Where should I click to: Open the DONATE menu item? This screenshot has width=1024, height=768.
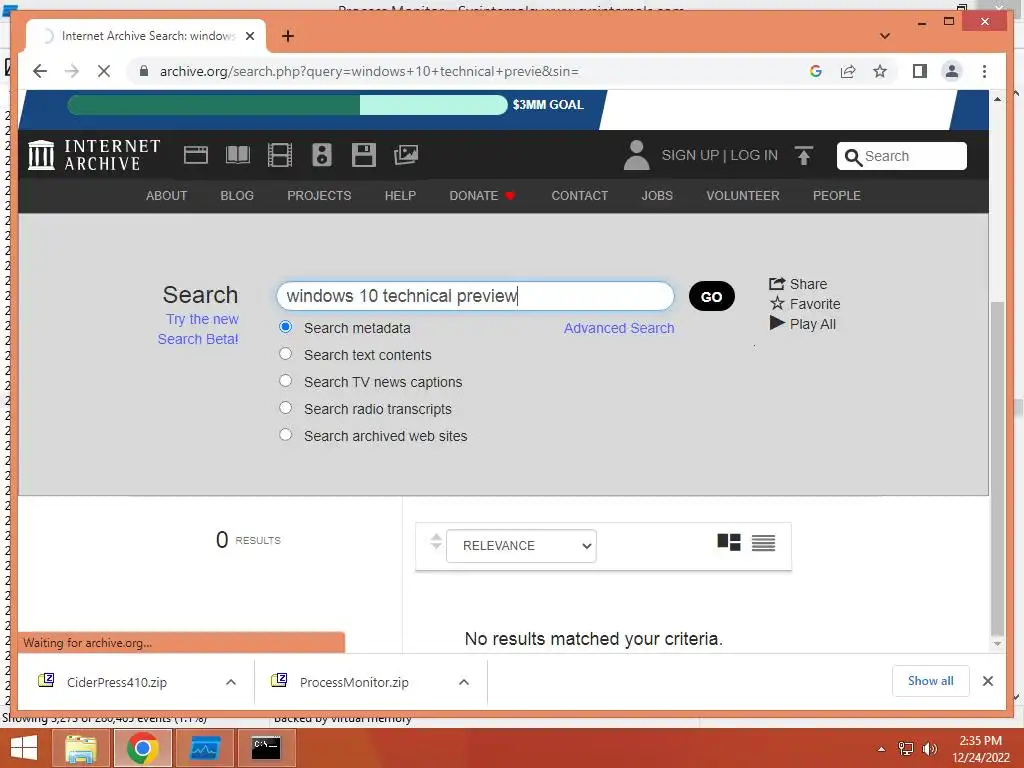point(482,195)
